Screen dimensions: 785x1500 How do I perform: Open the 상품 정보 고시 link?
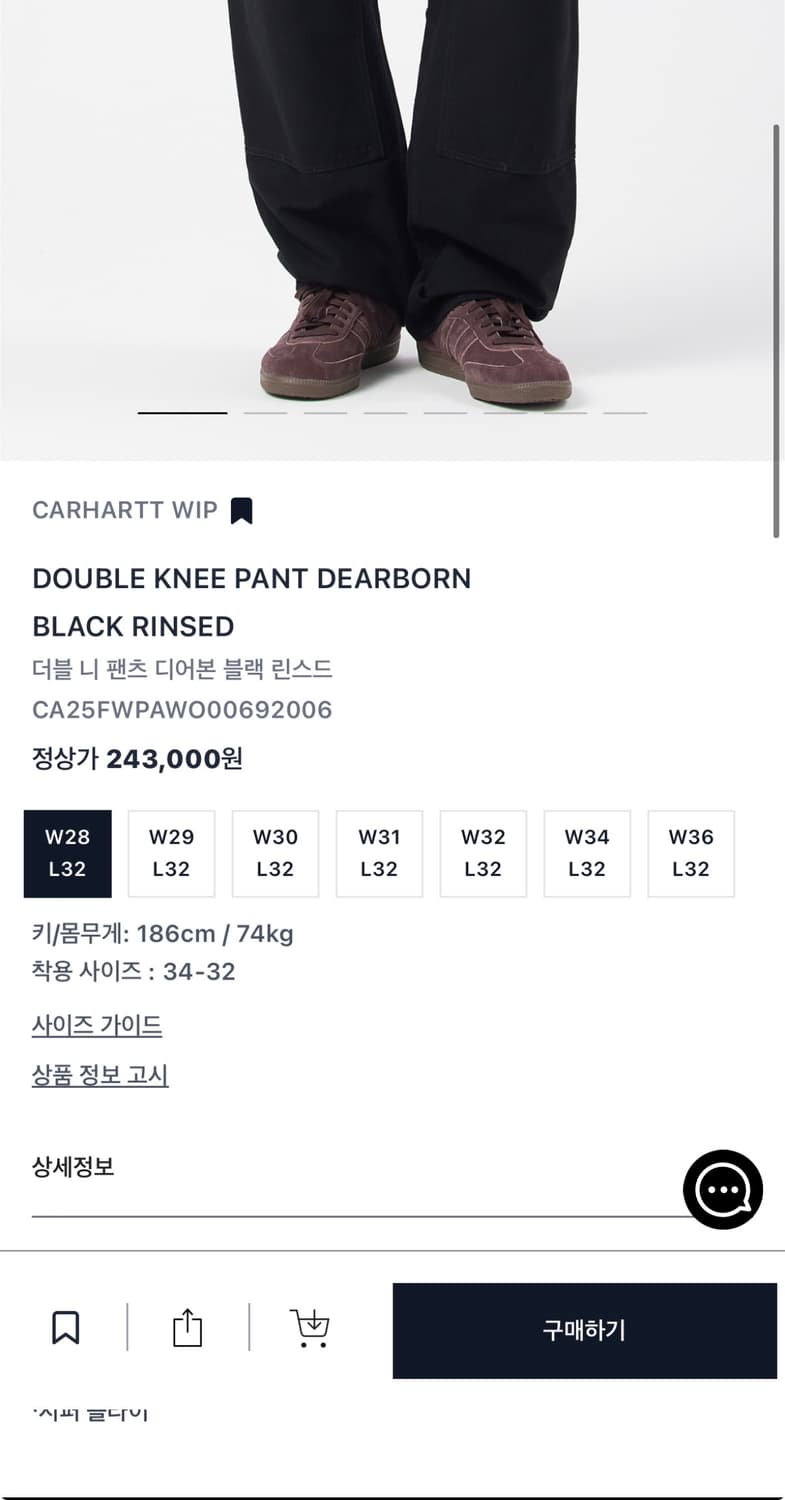(x=100, y=1076)
